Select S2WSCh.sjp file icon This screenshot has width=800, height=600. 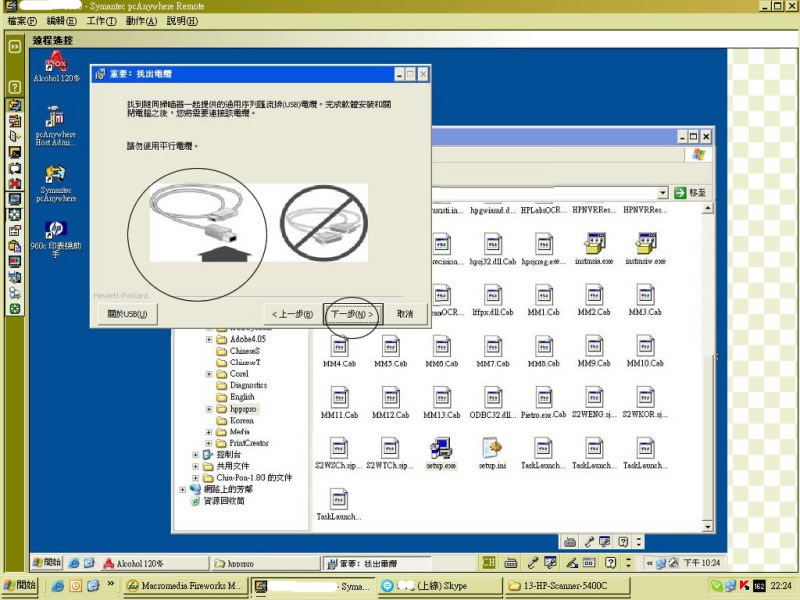point(339,454)
